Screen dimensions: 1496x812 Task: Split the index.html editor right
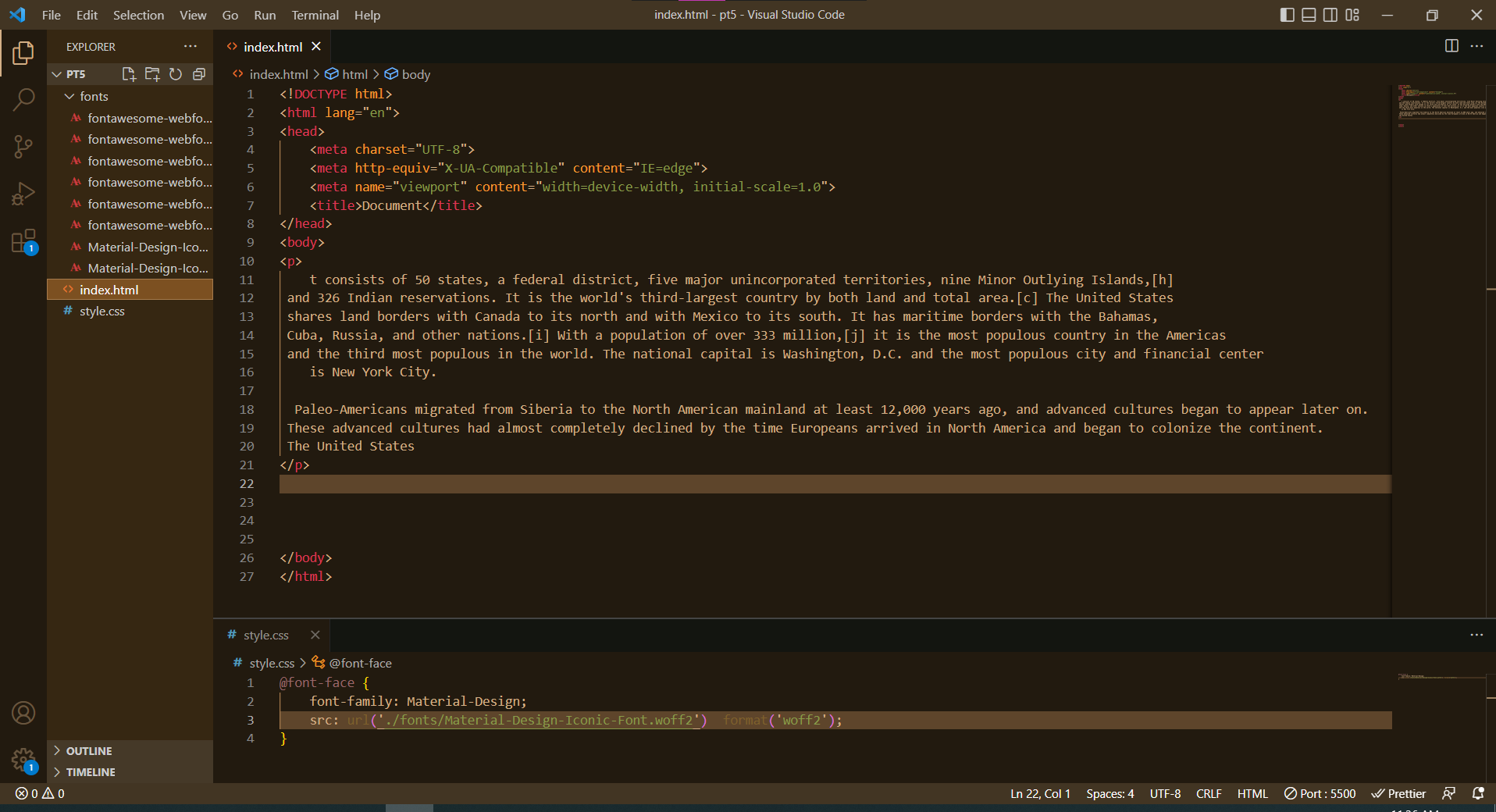point(1451,46)
